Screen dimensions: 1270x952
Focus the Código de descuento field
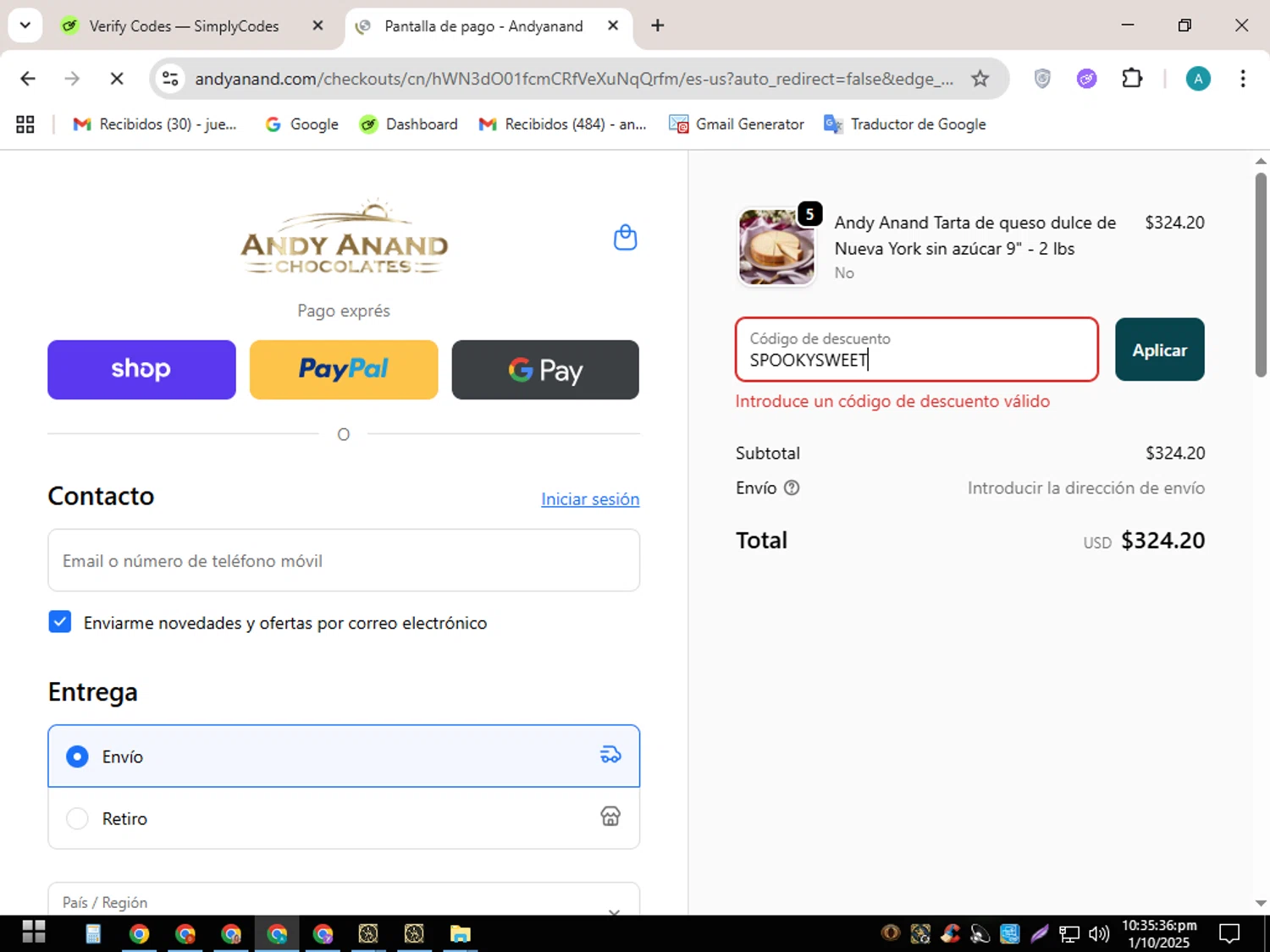[x=917, y=349]
